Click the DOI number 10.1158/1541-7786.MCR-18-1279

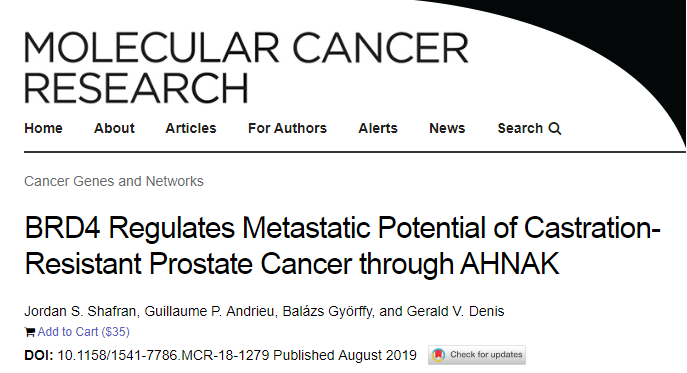pos(163,355)
